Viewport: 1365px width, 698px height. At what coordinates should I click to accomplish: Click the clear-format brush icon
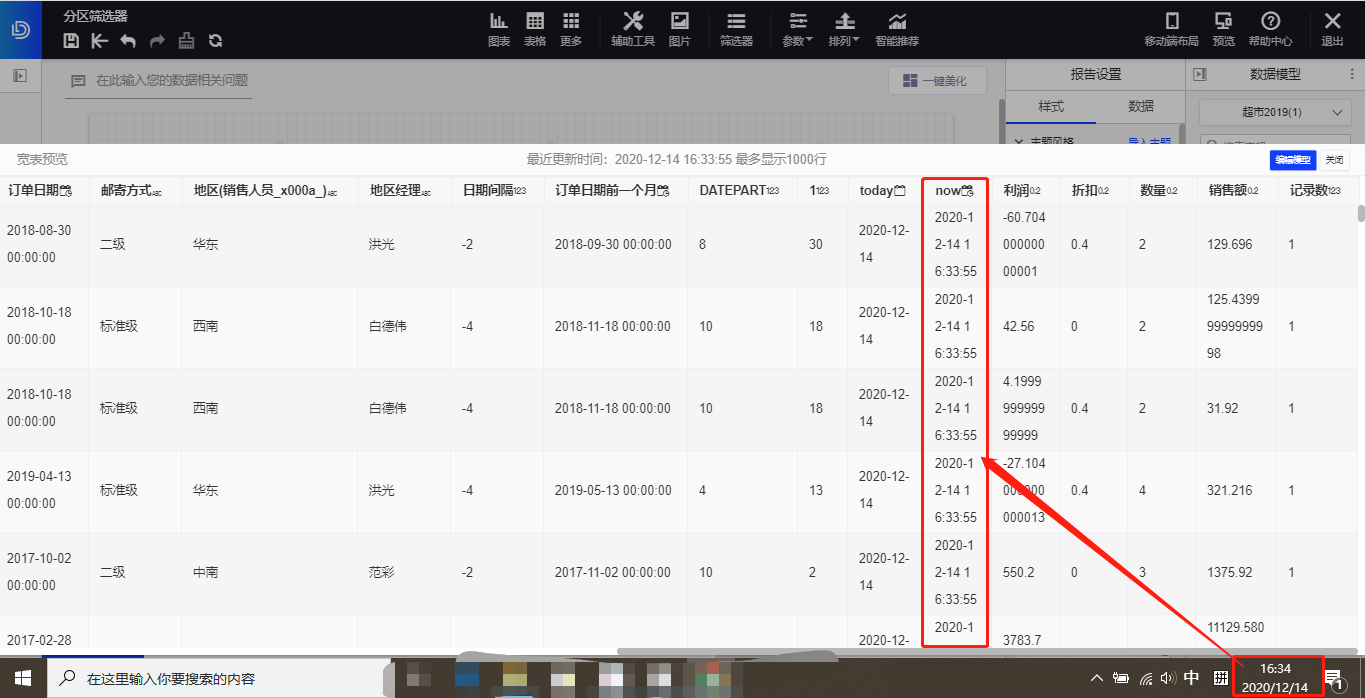tap(186, 41)
